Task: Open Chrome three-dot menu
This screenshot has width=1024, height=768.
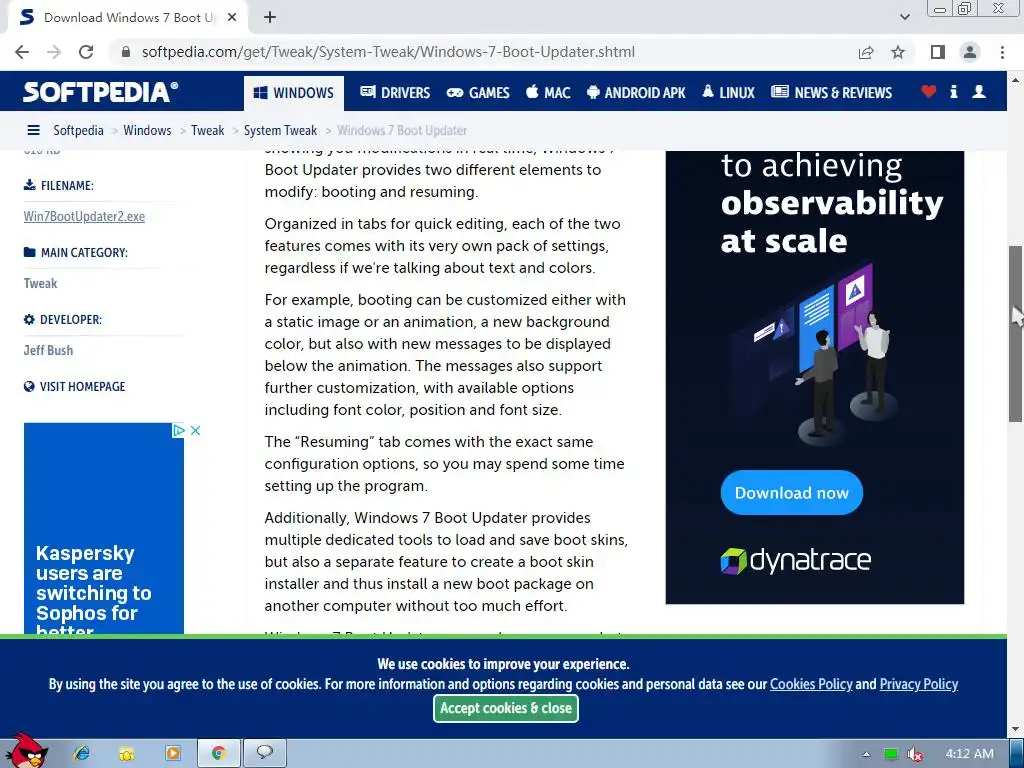Action: (1002, 52)
